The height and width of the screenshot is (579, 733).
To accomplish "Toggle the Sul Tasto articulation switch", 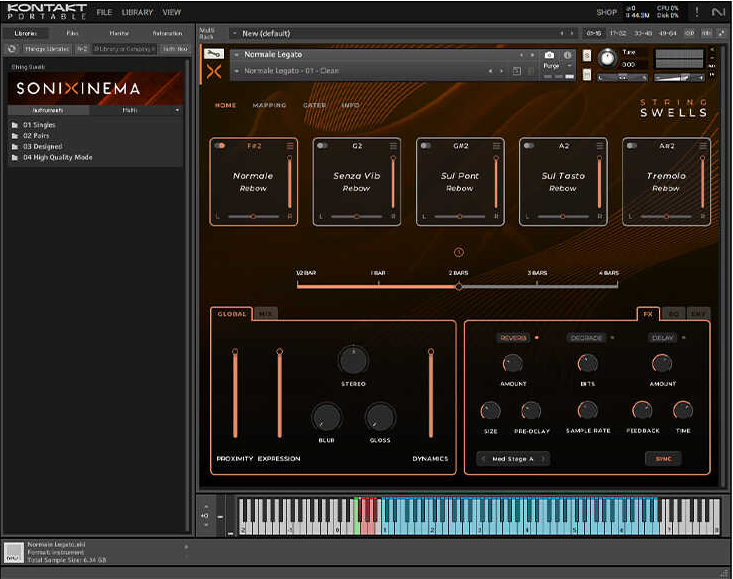I will tap(529, 146).
